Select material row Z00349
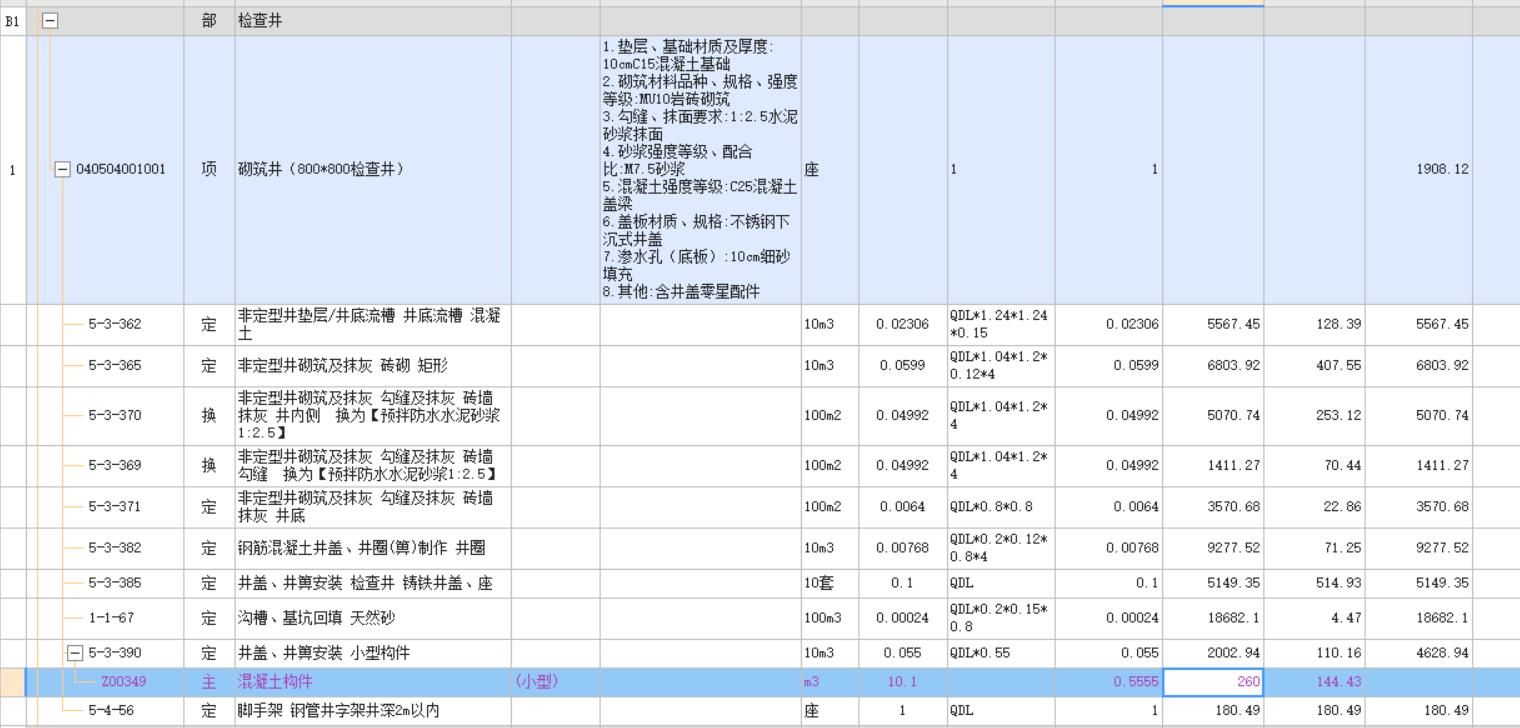This screenshot has width=1520, height=728. point(760,682)
